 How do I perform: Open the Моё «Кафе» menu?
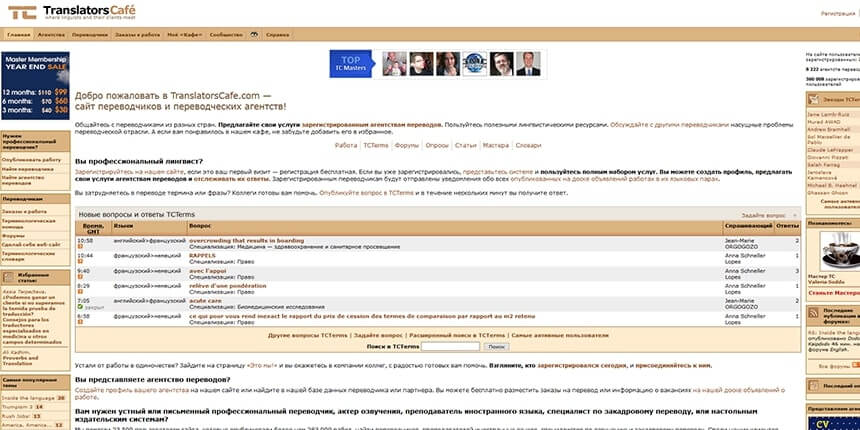[x=185, y=35]
